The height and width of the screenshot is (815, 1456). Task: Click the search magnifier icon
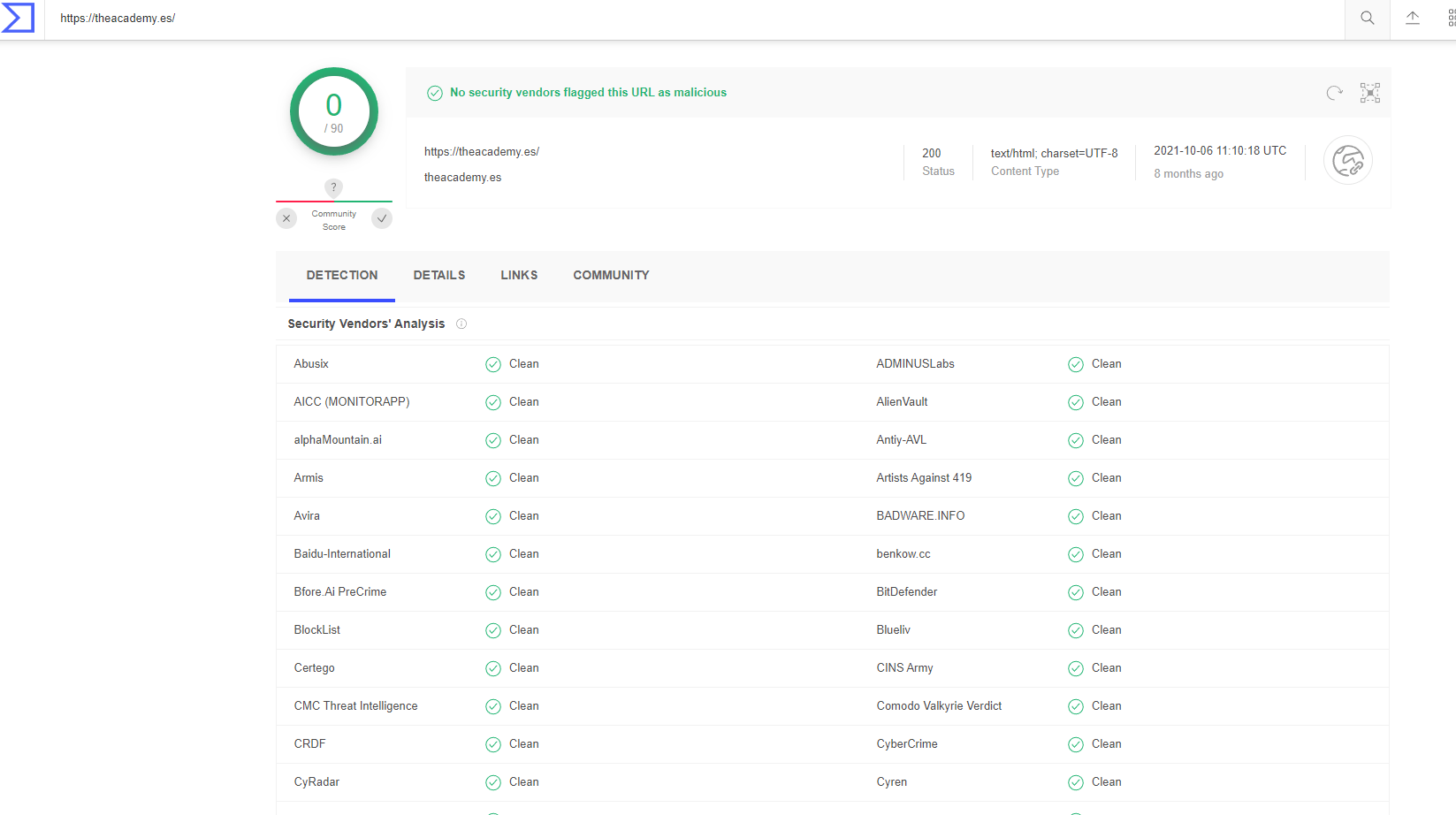[1368, 18]
